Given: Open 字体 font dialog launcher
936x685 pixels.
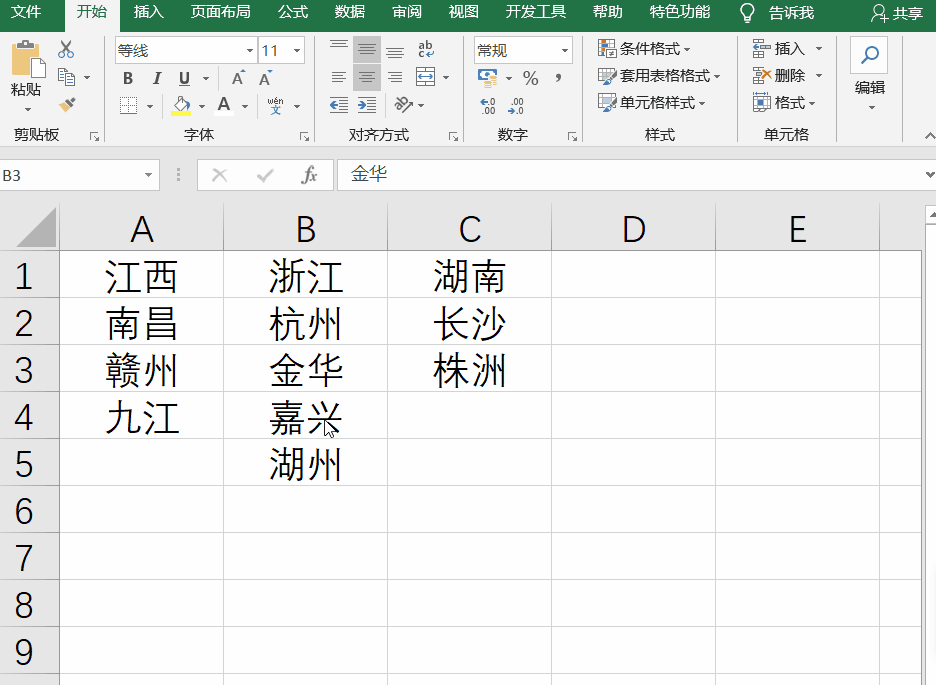Looking at the screenshot, I should 304,137.
